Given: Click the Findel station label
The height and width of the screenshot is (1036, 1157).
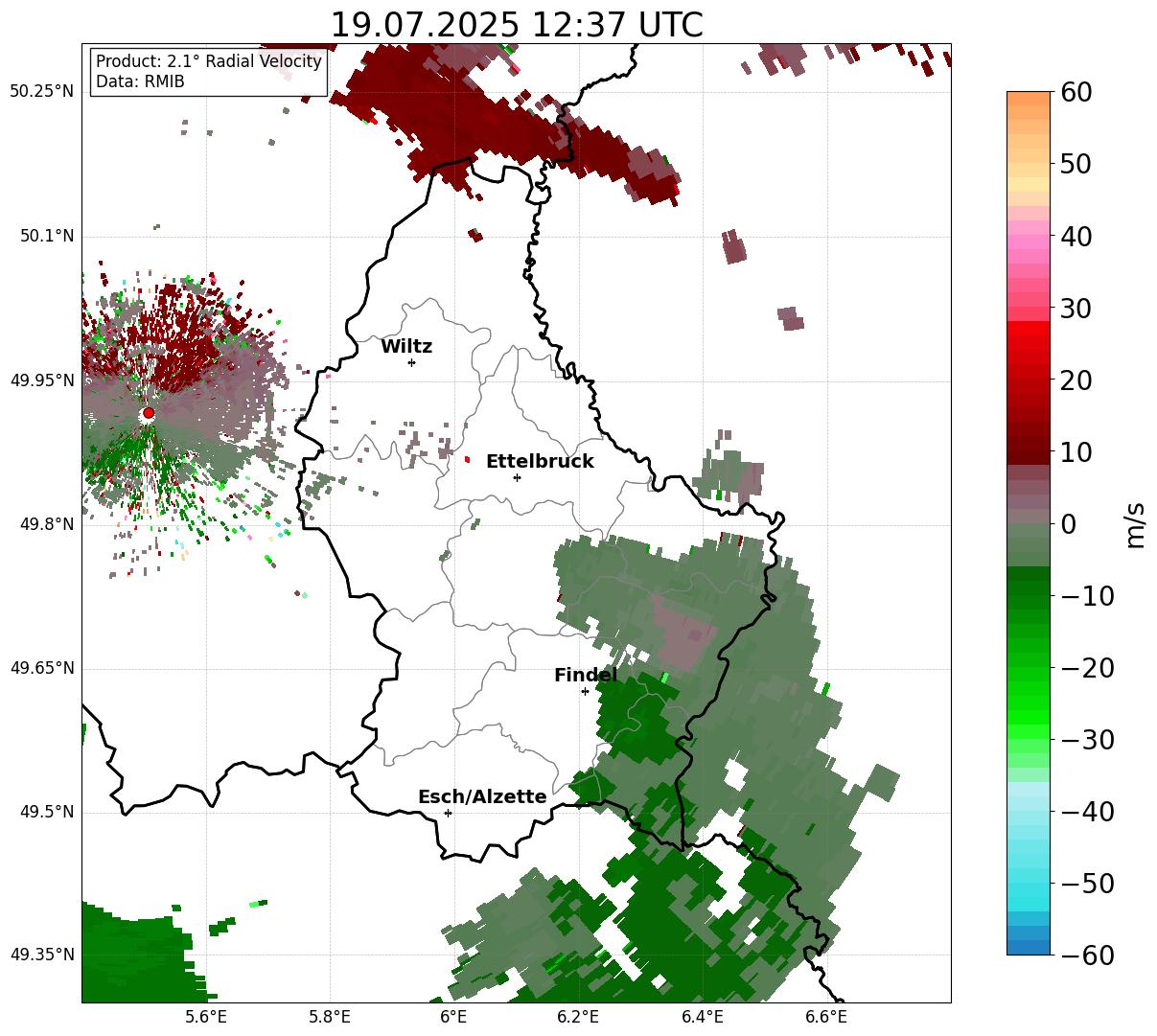Looking at the screenshot, I should tap(586, 676).
